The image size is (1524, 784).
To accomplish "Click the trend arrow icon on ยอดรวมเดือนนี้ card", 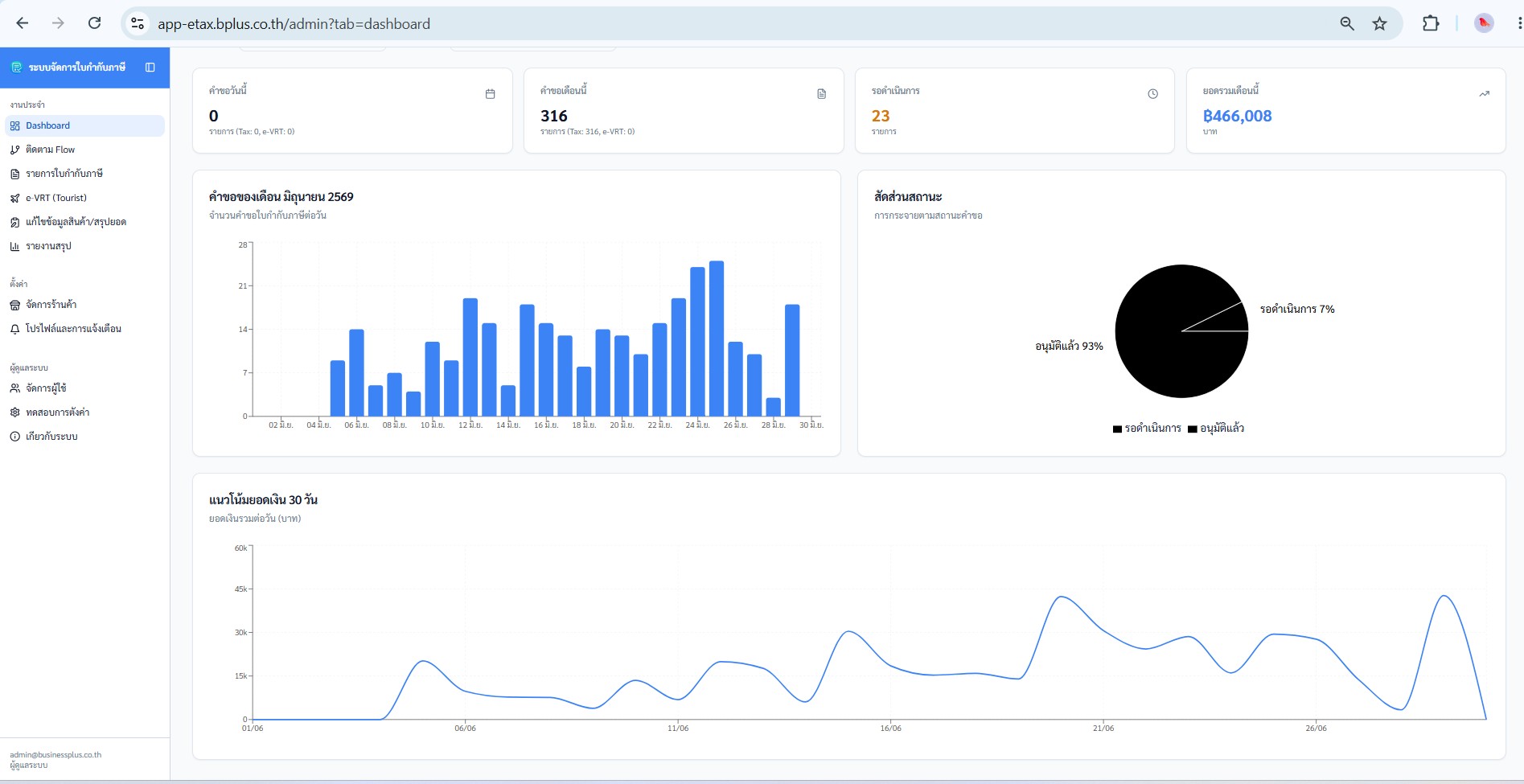I will pos(1484,94).
